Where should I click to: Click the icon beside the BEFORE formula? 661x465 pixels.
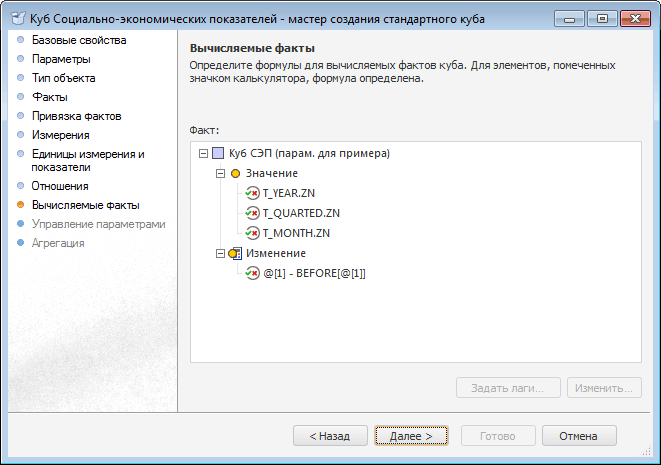(x=252, y=273)
